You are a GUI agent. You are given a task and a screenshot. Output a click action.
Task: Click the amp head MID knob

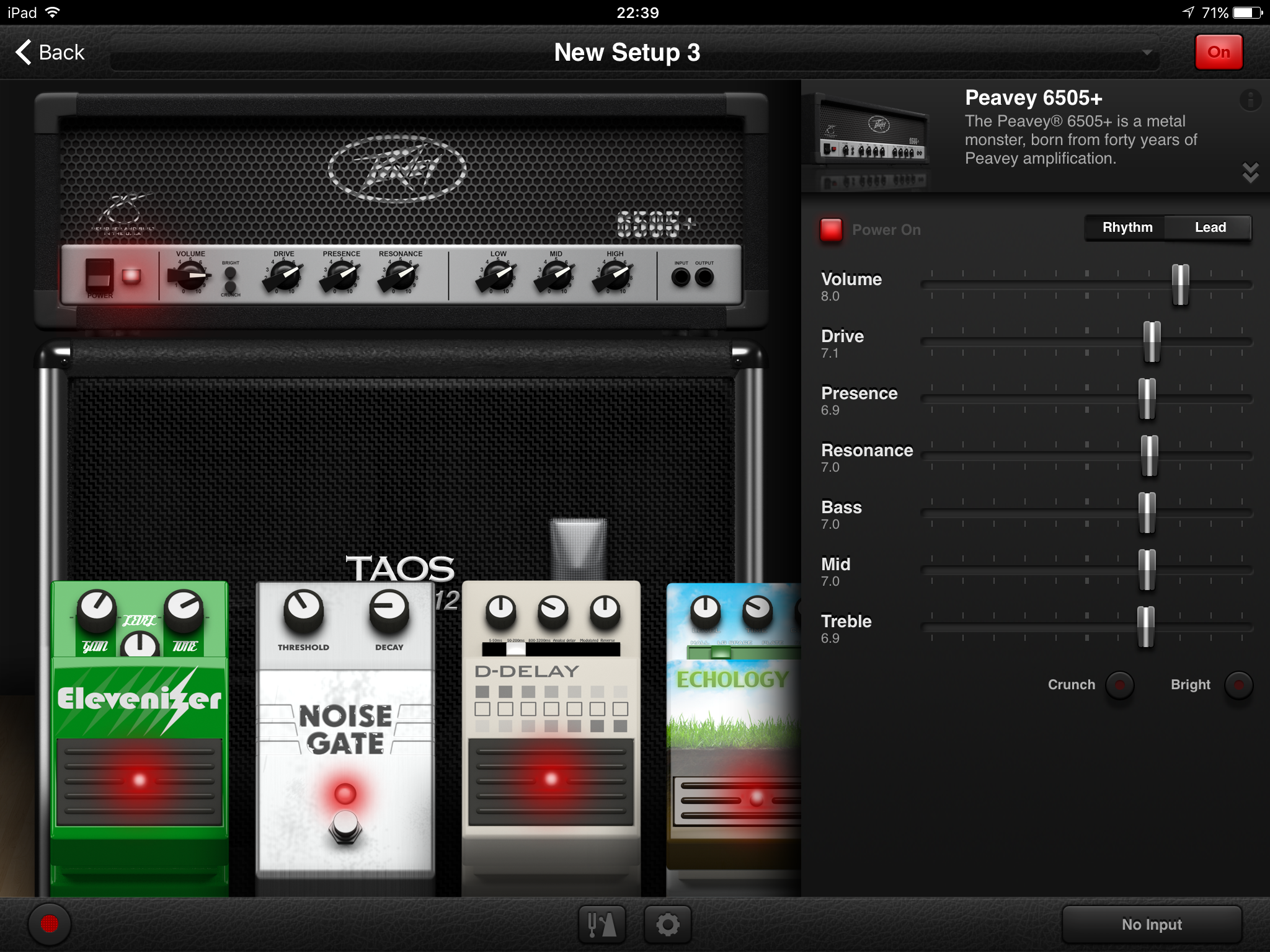pos(556,276)
